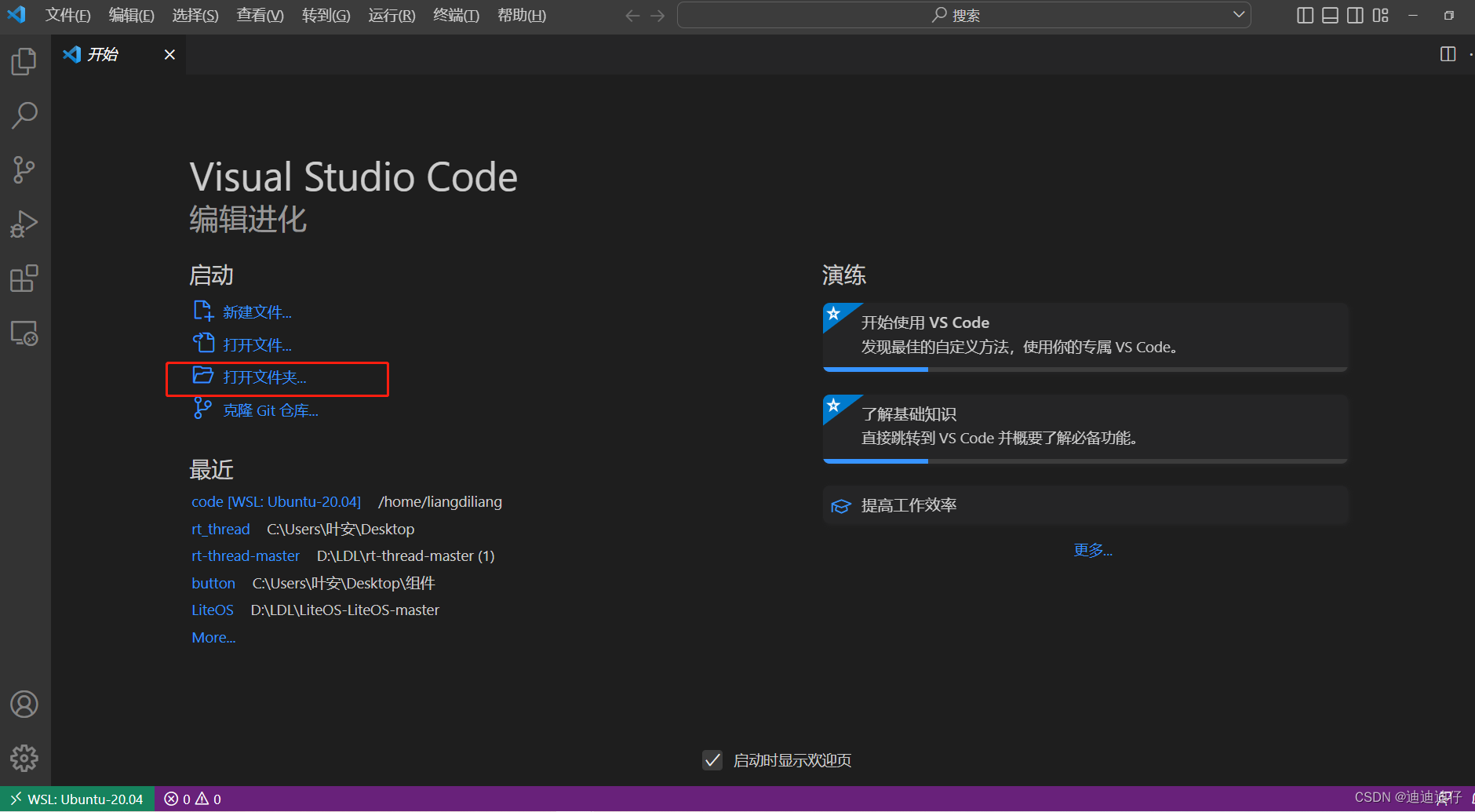Image resolution: width=1475 pixels, height=812 pixels.
Task: Open recent folder rt-thread-master
Action: pos(246,555)
